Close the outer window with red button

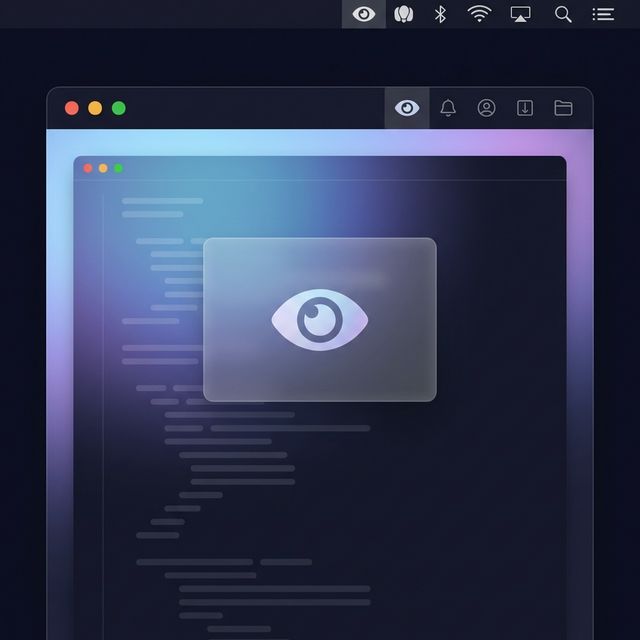[72, 108]
